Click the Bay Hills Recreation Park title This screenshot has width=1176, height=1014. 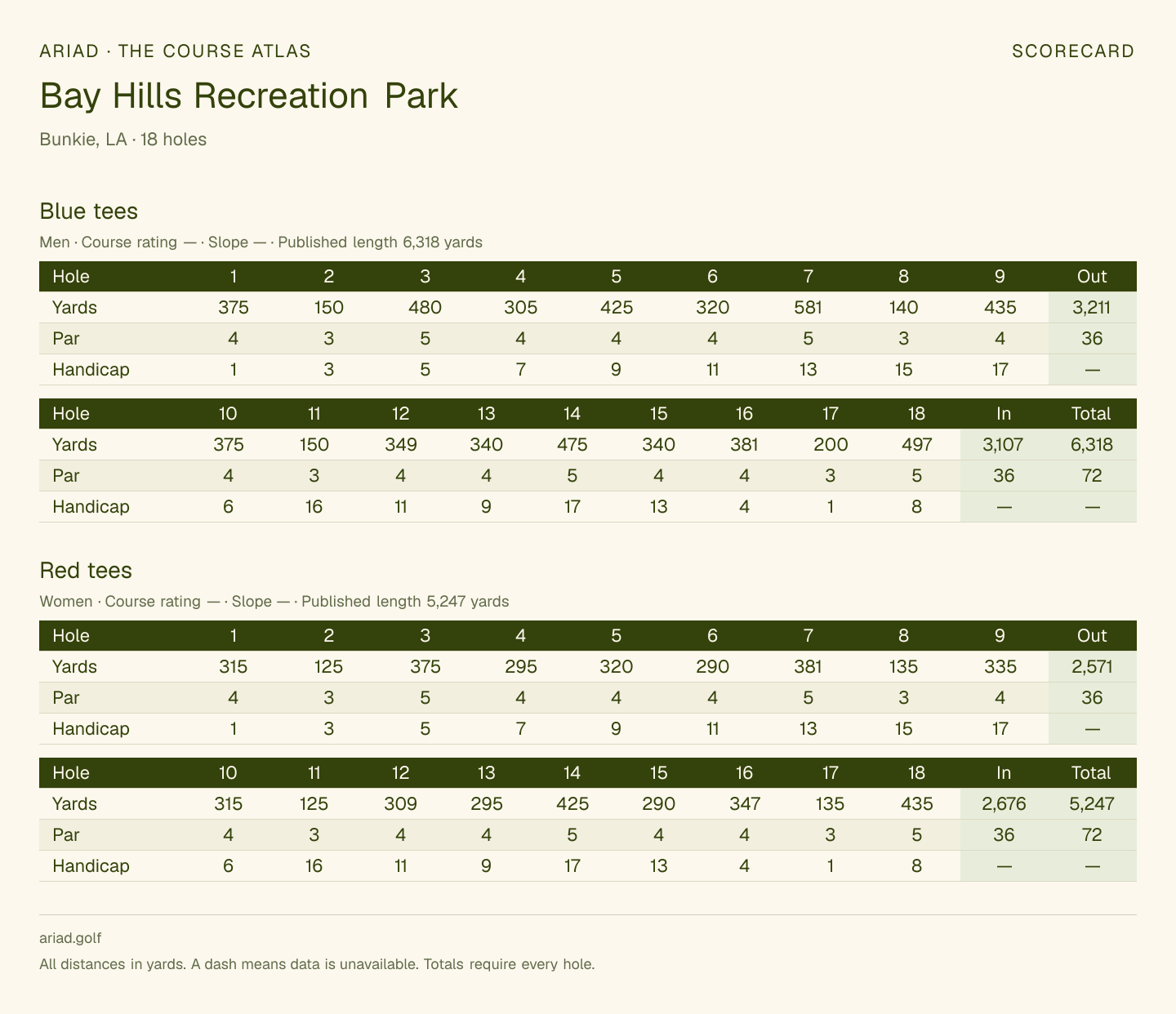click(249, 96)
